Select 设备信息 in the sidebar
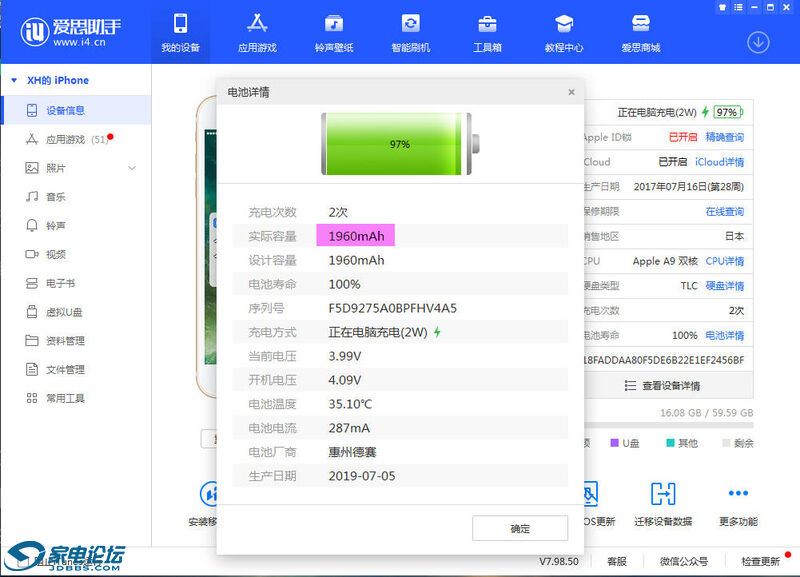 [x=77, y=110]
